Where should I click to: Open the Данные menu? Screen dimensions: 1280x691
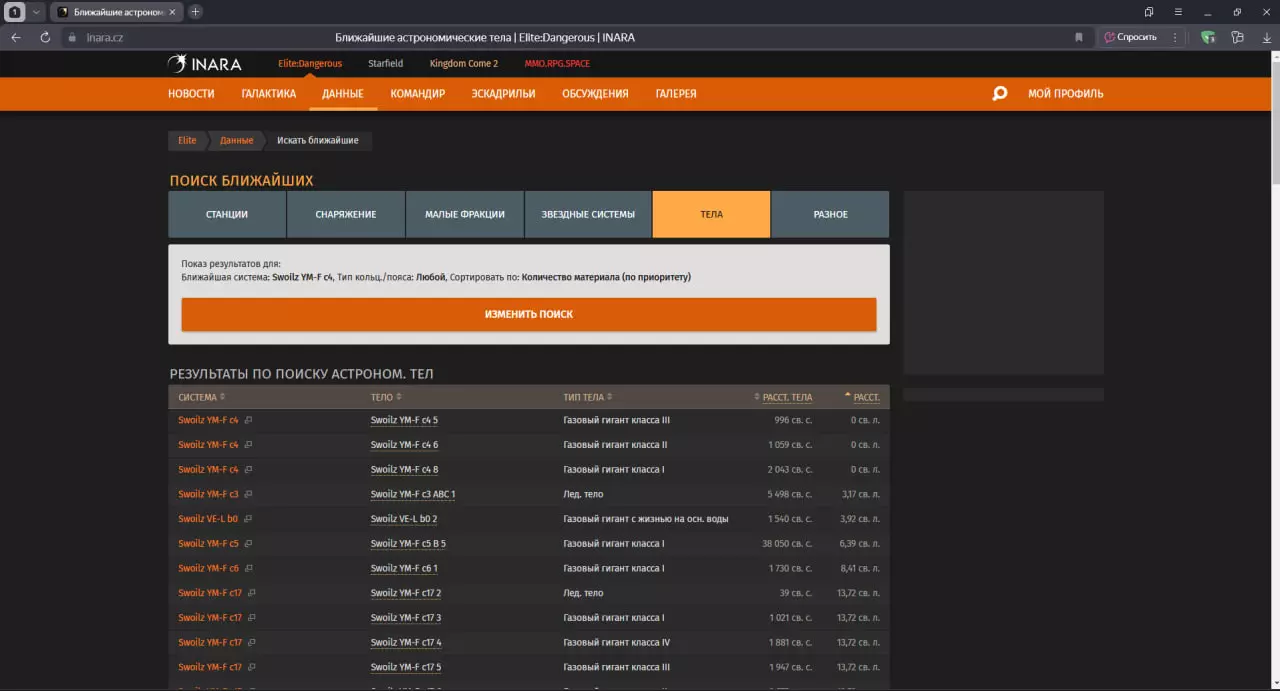(x=343, y=93)
